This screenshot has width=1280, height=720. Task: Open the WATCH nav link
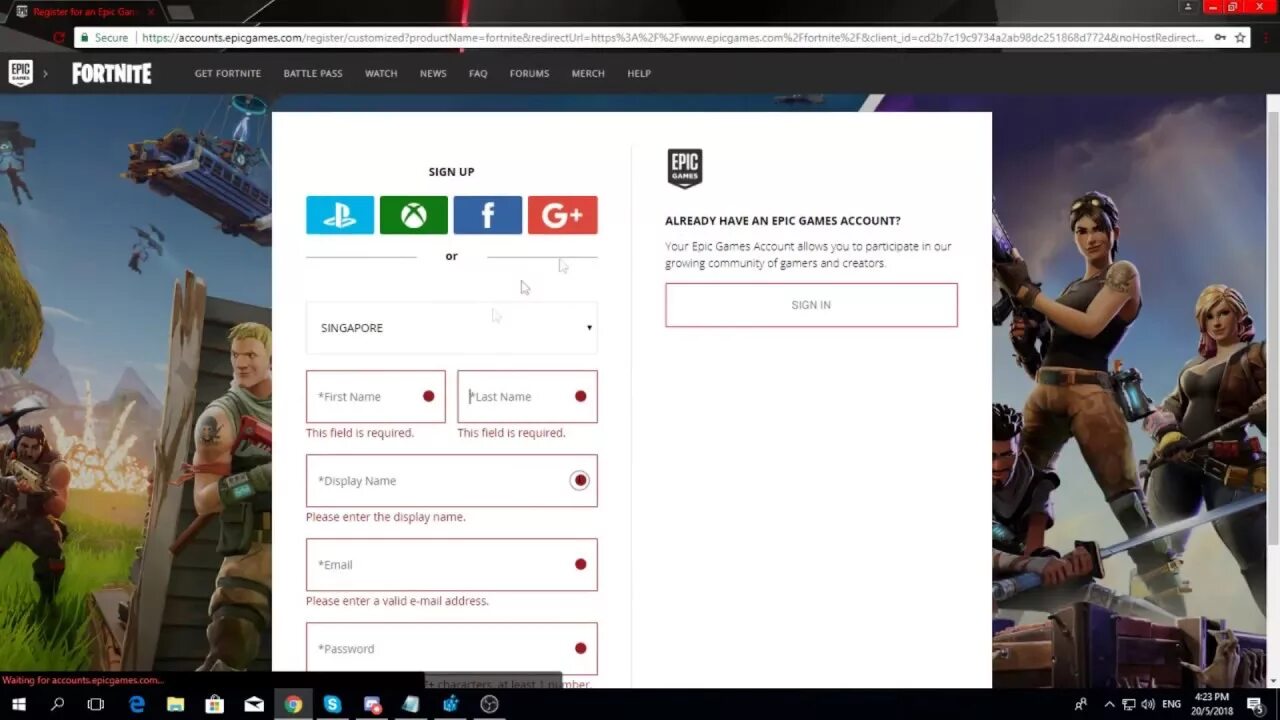tap(381, 73)
